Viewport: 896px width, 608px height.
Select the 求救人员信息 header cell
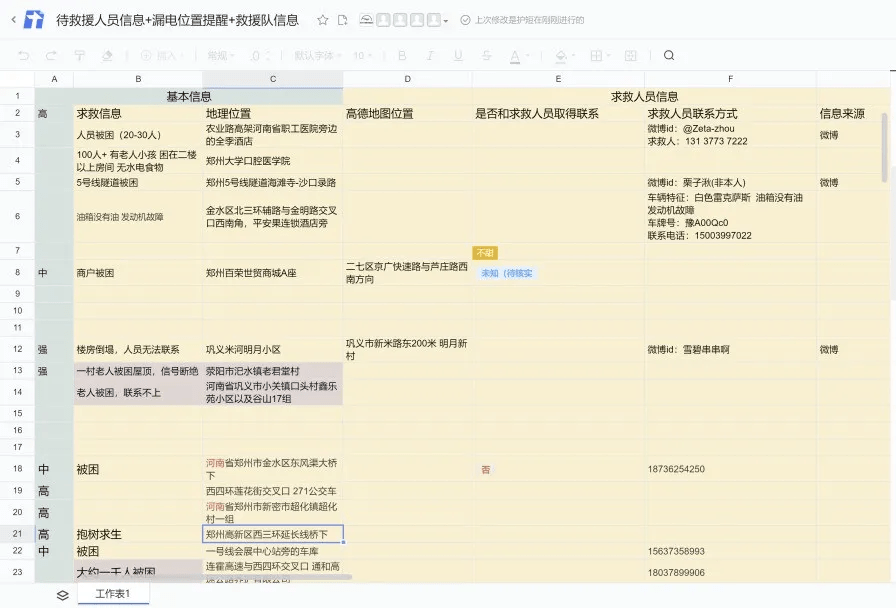pyautogui.click(x=644, y=97)
